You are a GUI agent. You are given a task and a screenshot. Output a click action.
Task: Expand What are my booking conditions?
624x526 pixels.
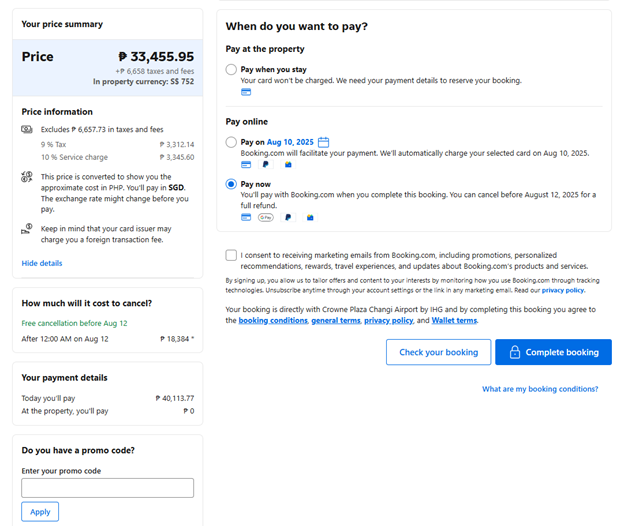pyautogui.click(x=540, y=389)
